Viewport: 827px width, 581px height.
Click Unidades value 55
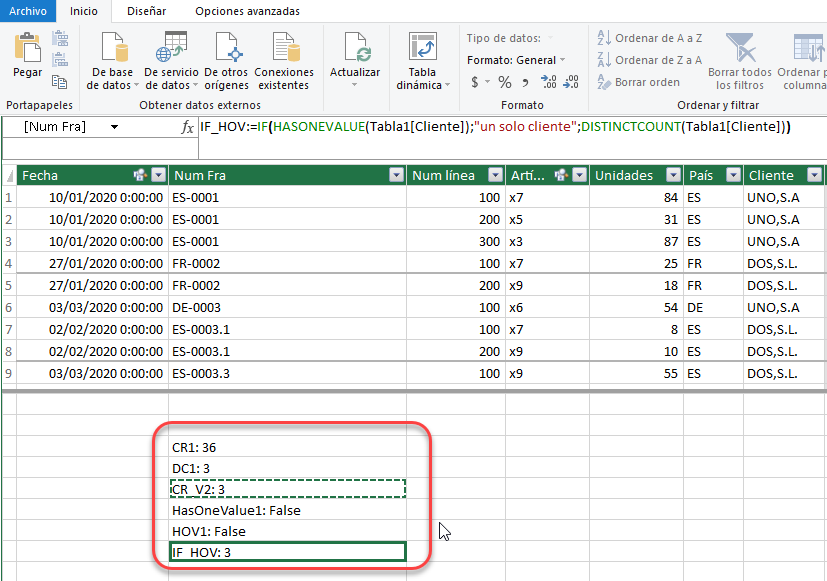pos(636,373)
